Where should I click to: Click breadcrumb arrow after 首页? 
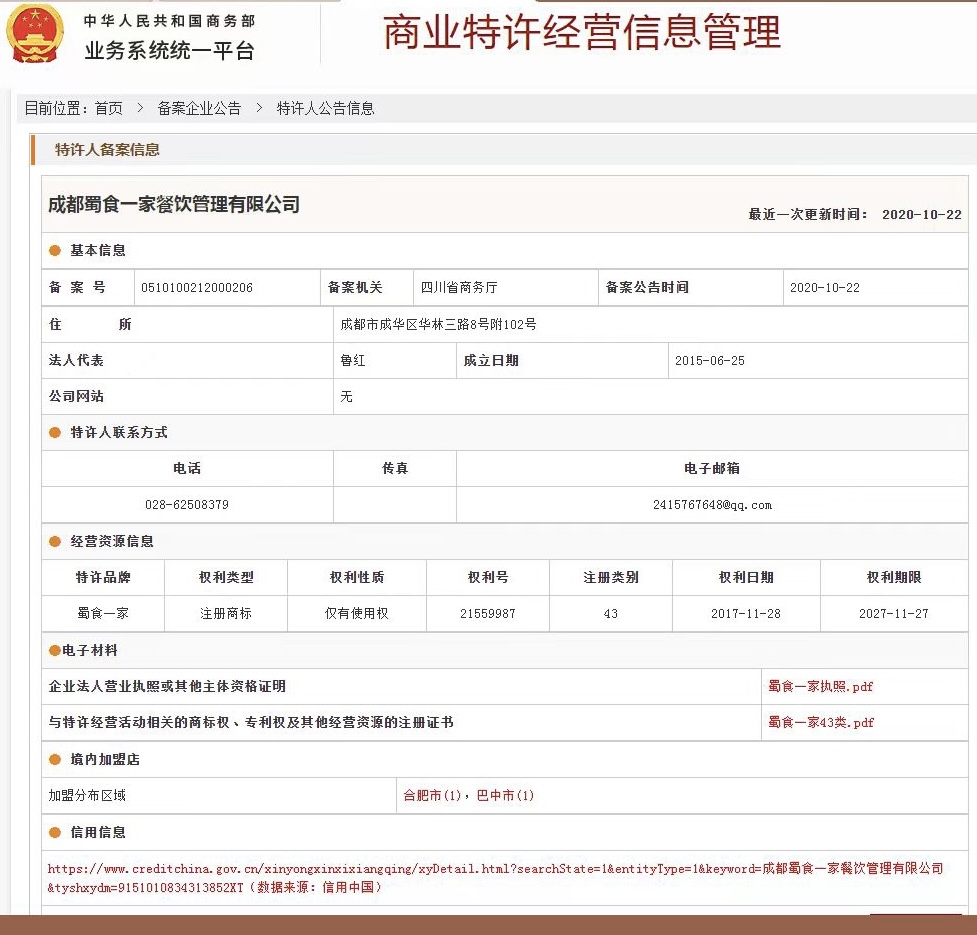point(140,108)
